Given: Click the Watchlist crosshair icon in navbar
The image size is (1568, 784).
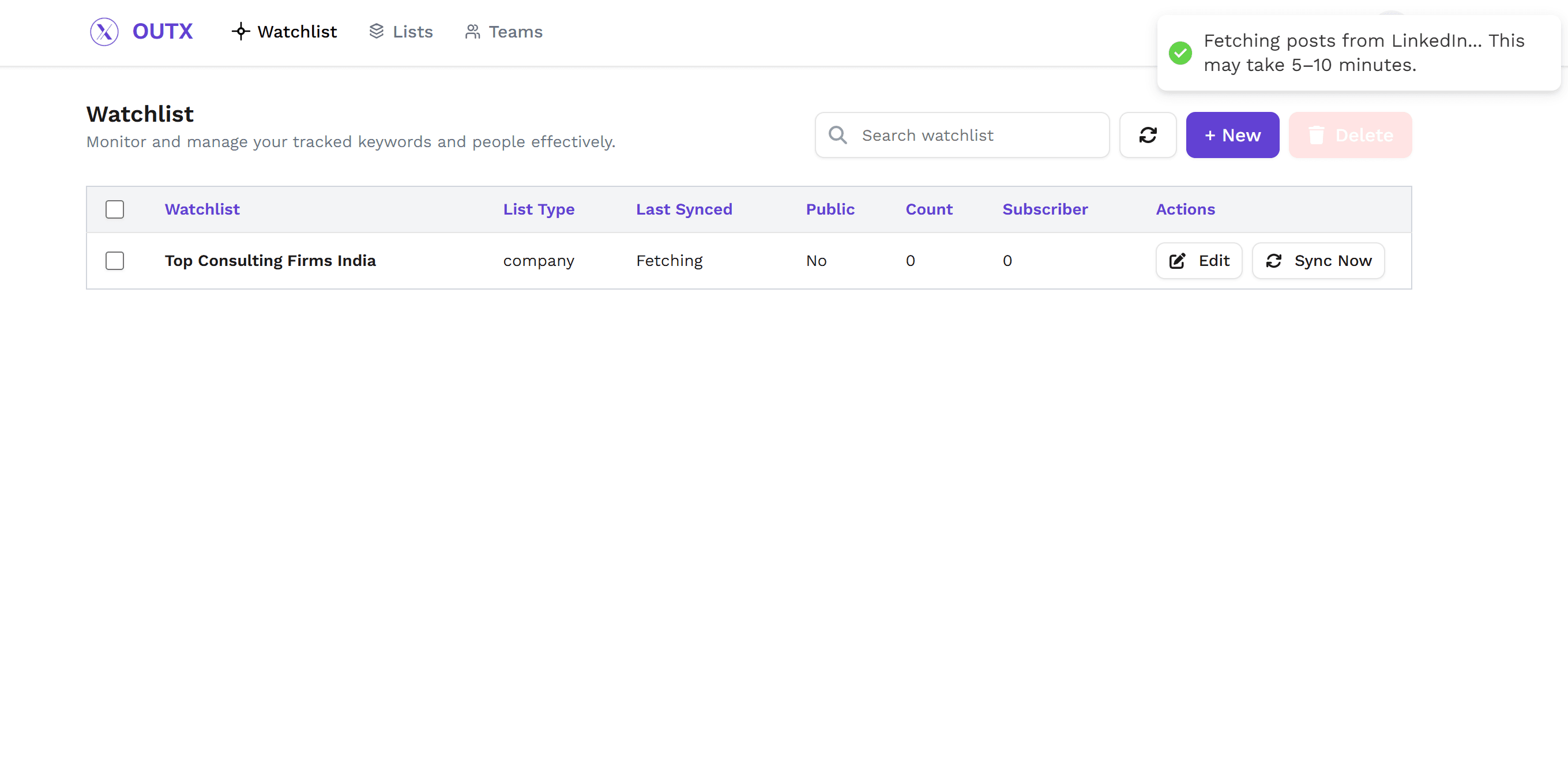Looking at the screenshot, I should (240, 32).
